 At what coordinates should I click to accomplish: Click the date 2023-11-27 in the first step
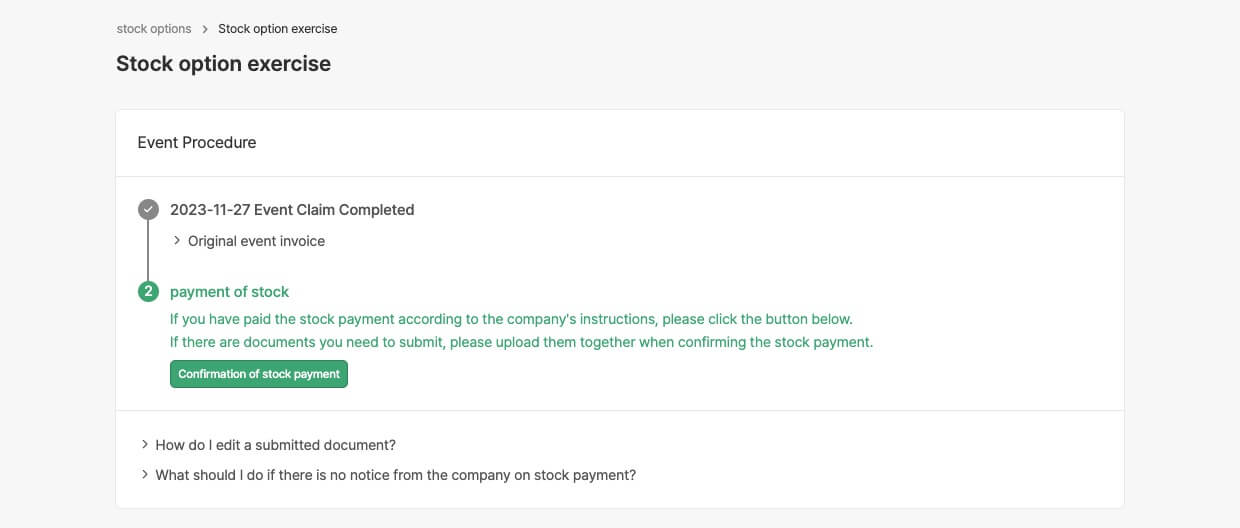tap(209, 210)
